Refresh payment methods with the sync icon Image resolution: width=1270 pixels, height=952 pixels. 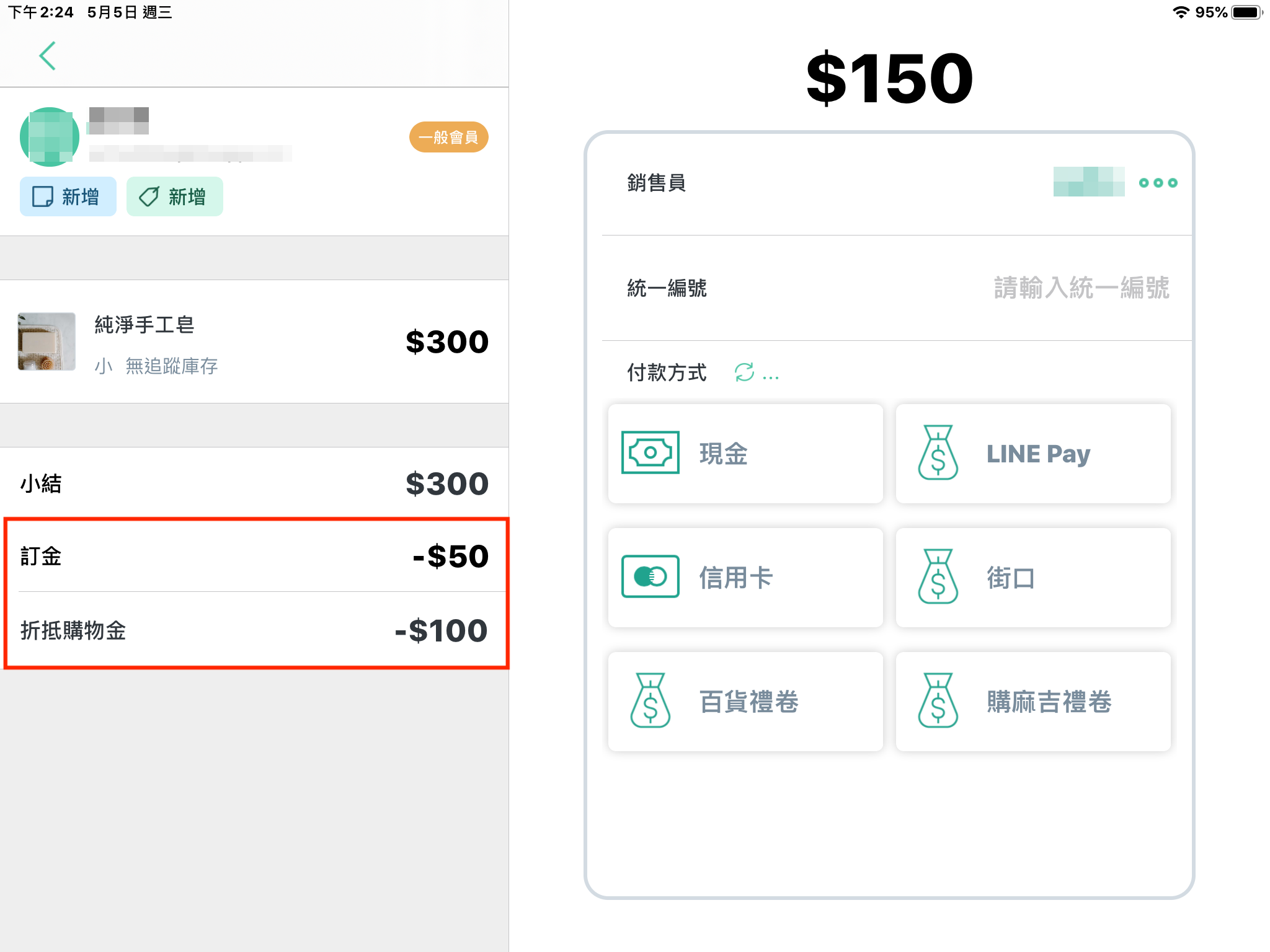(x=744, y=372)
